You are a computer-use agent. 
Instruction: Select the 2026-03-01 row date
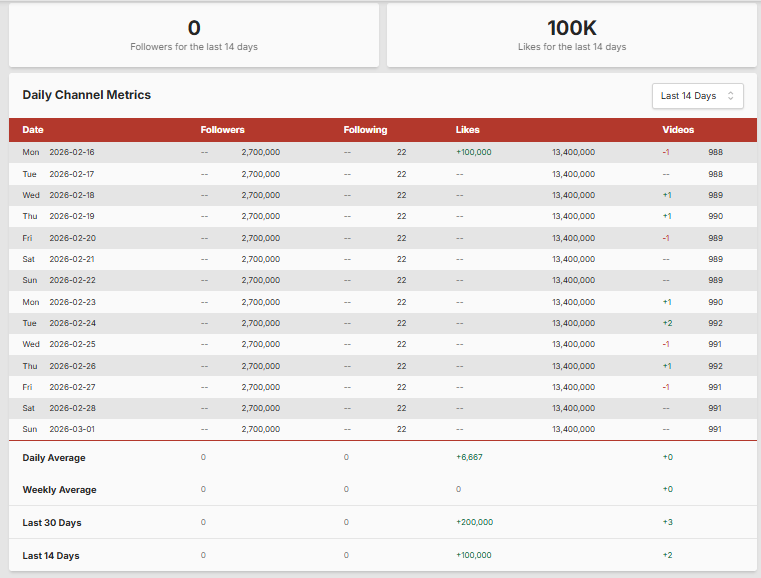(72, 429)
